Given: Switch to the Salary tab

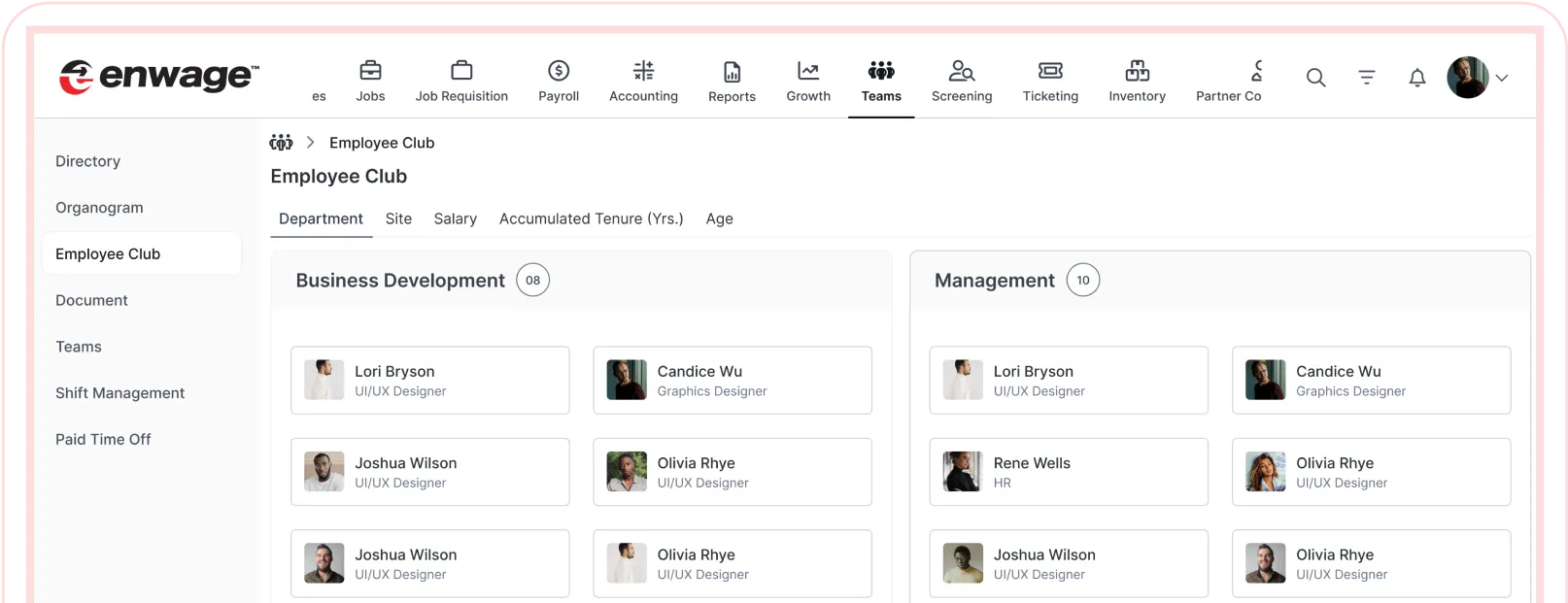Looking at the screenshot, I should (x=455, y=219).
